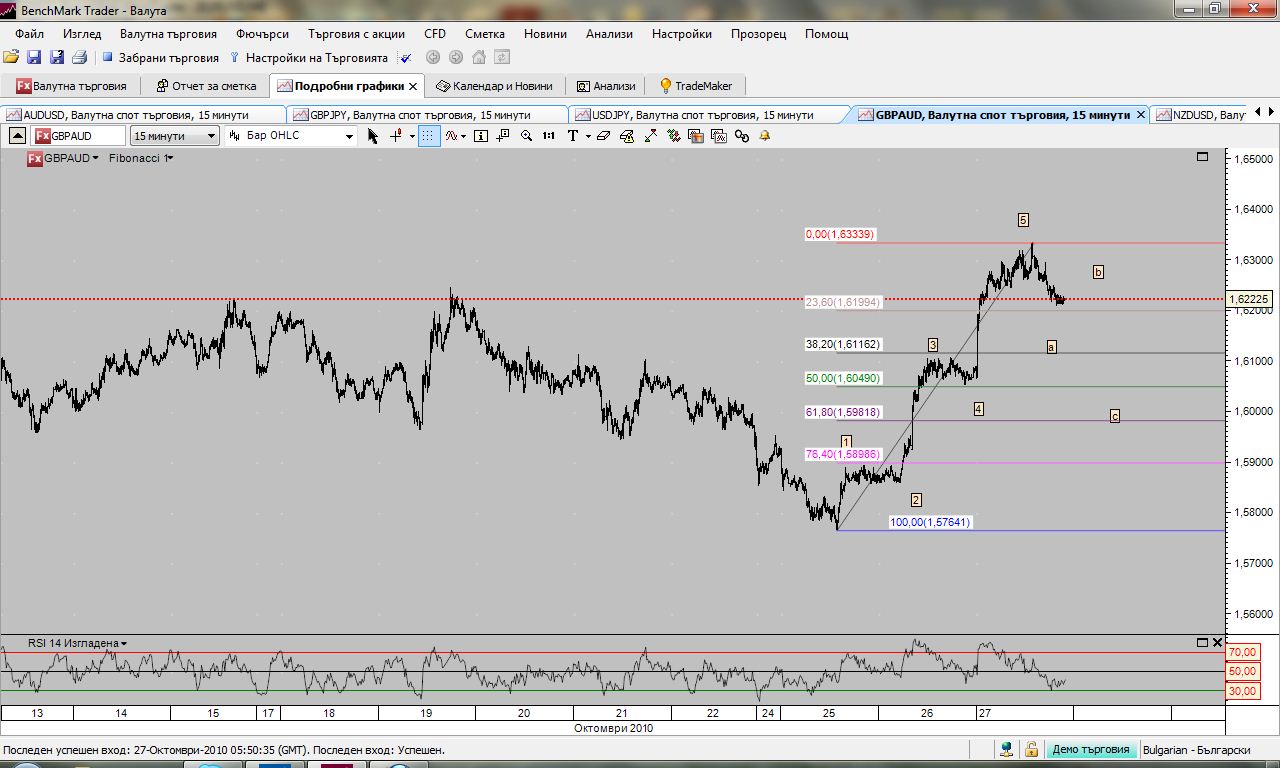This screenshot has height=768, width=1280.
Task: Click the open folder icon
Action: coord(11,58)
